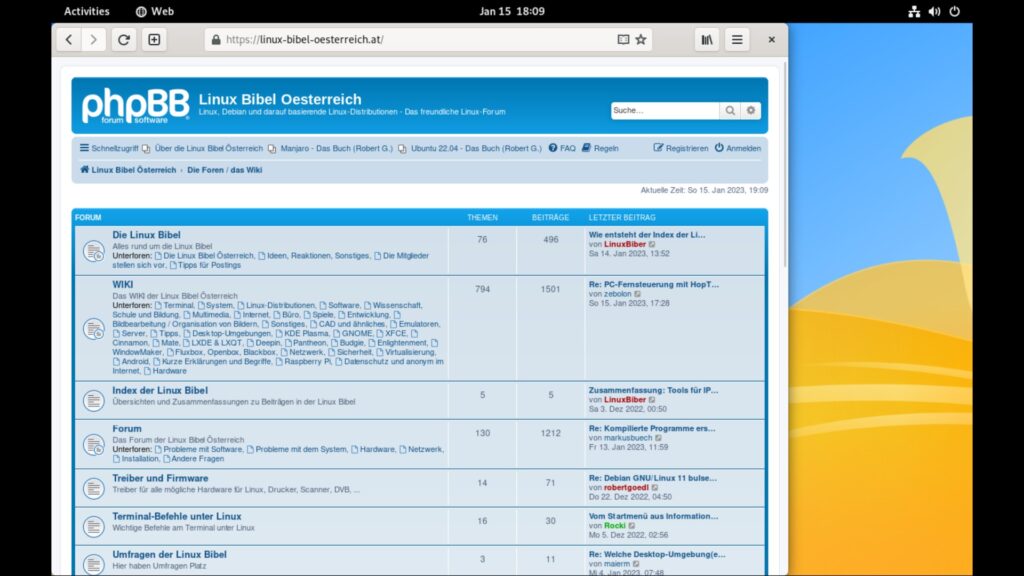Click the home icon in breadcrumb

[x=84, y=169]
